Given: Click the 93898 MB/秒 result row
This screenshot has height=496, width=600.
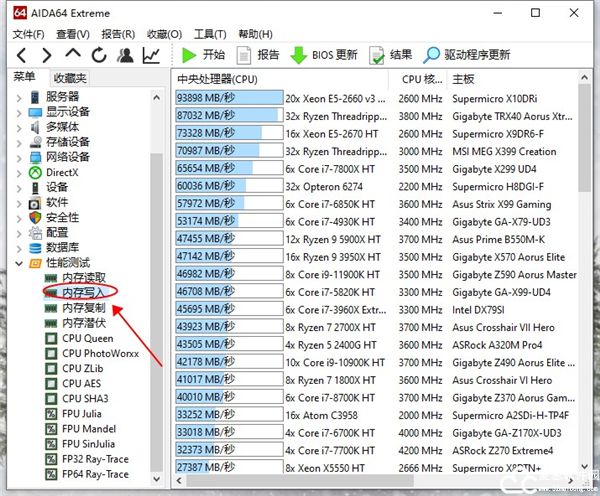Looking at the screenshot, I should pos(376,98).
